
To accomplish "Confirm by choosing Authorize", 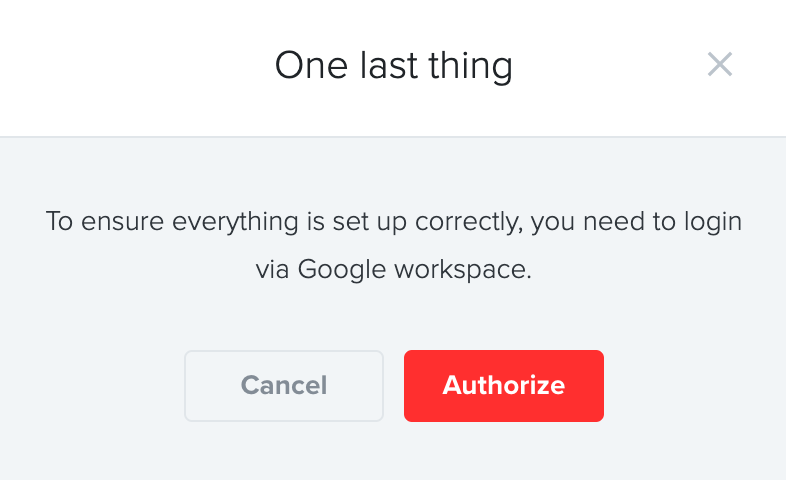I will point(504,386).
